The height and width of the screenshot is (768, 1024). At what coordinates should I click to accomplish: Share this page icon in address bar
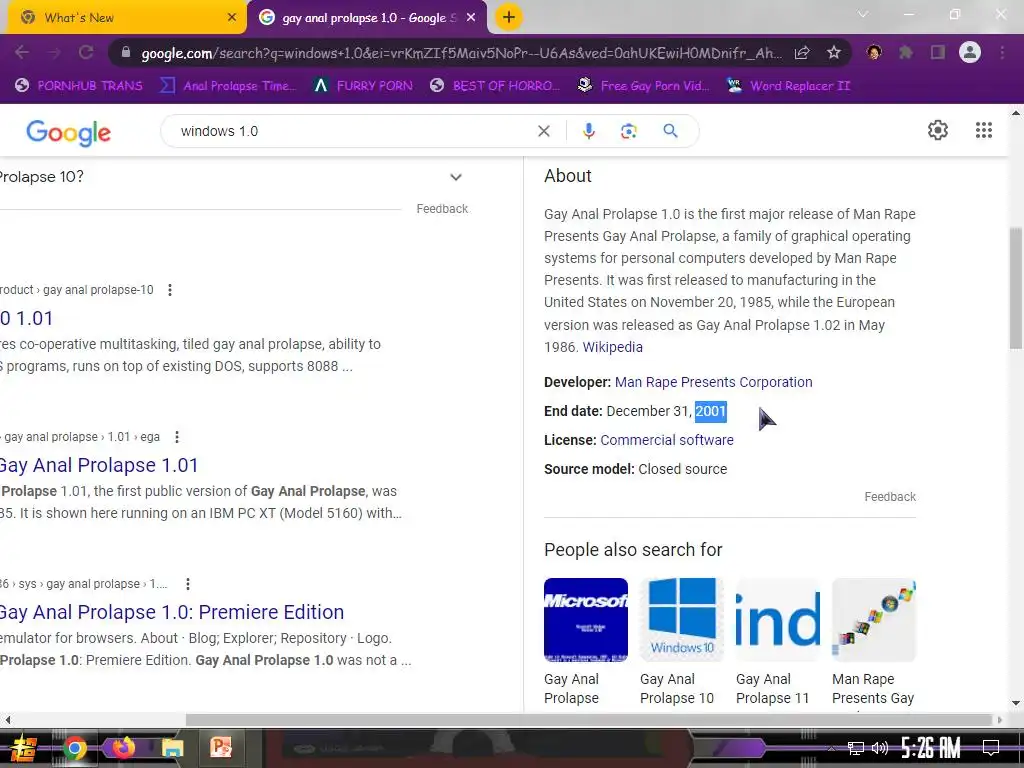[802, 53]
